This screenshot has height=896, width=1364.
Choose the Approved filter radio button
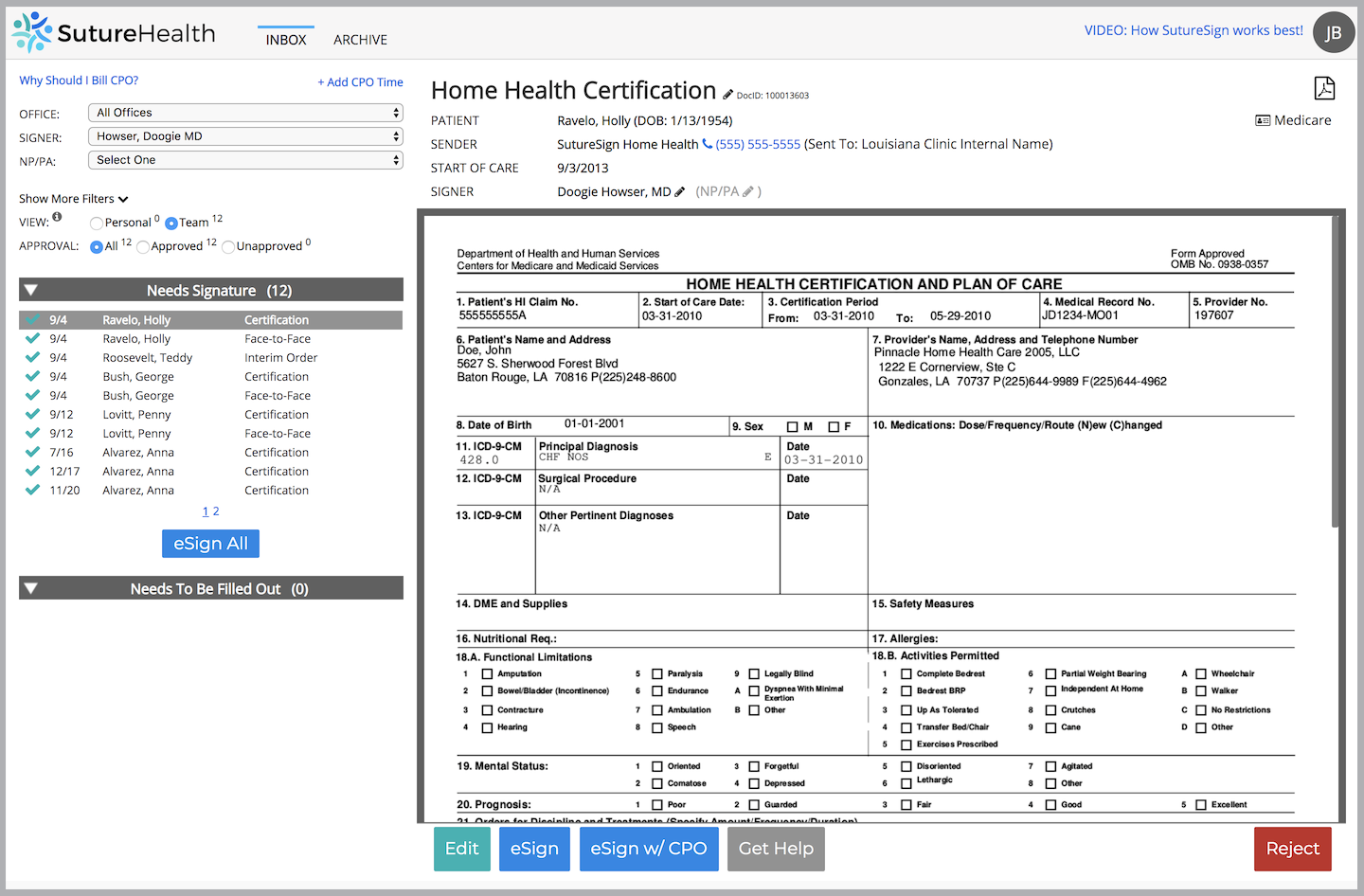tap(143, 246)
